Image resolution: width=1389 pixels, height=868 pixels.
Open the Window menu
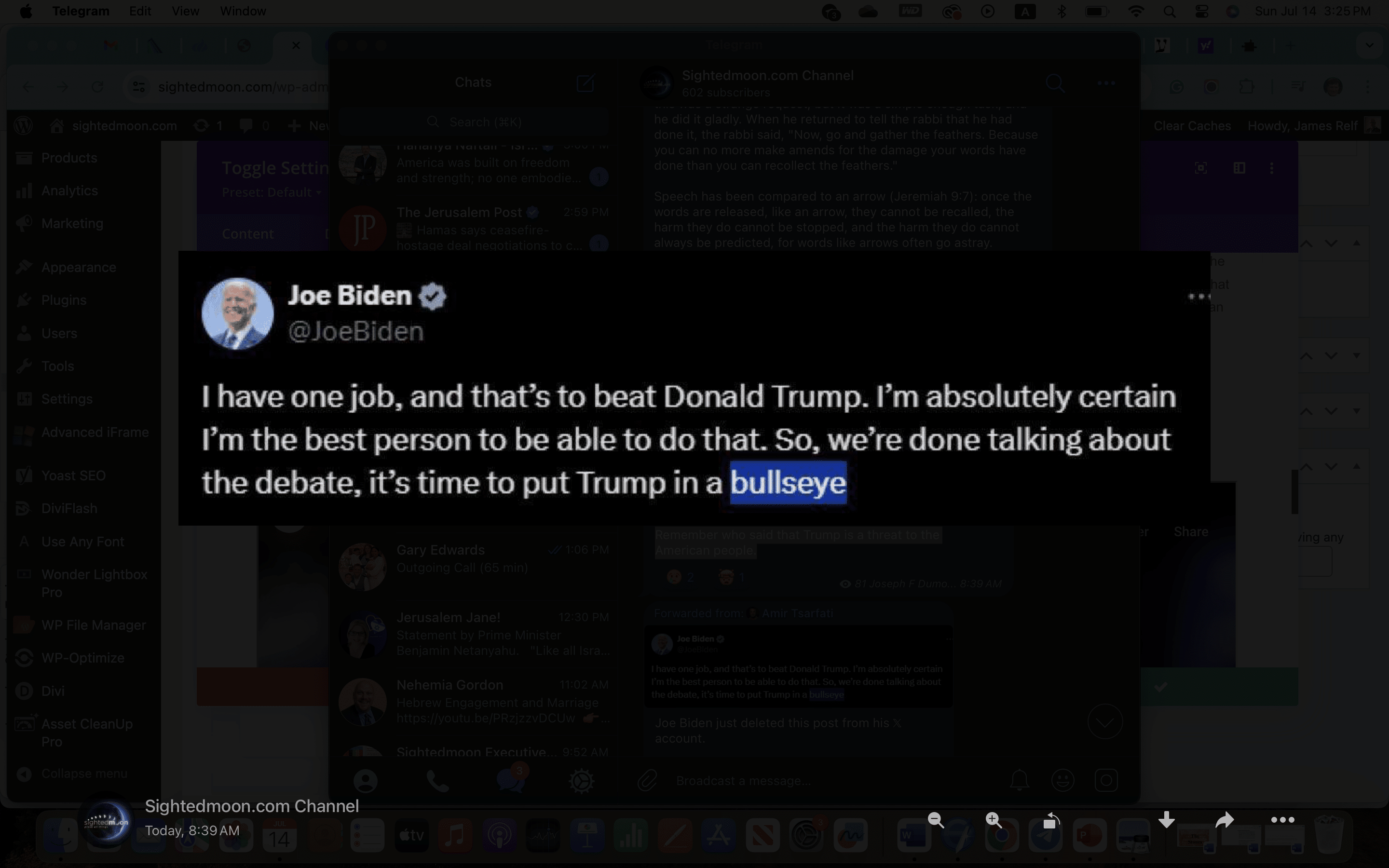point(243,11)
